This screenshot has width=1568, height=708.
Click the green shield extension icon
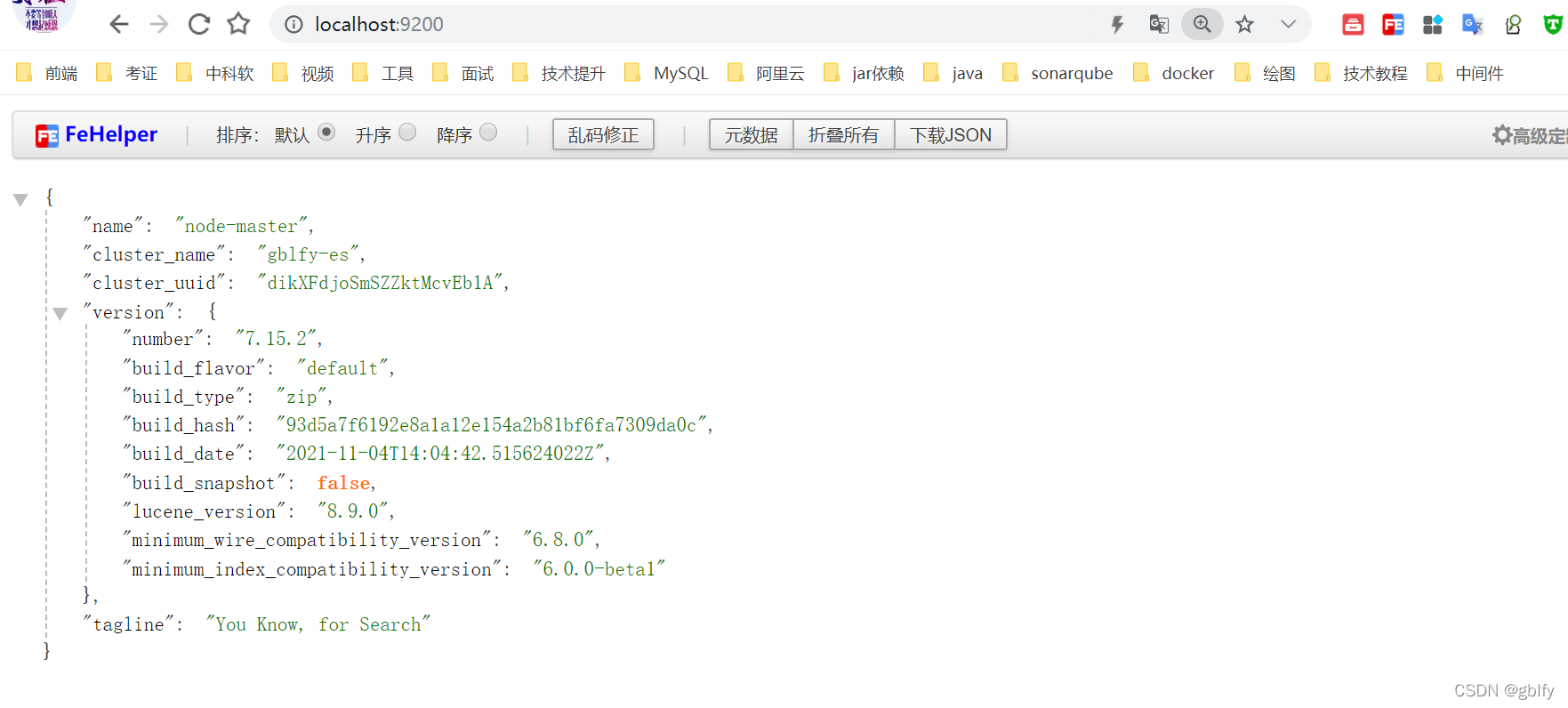coord(1553,25)
